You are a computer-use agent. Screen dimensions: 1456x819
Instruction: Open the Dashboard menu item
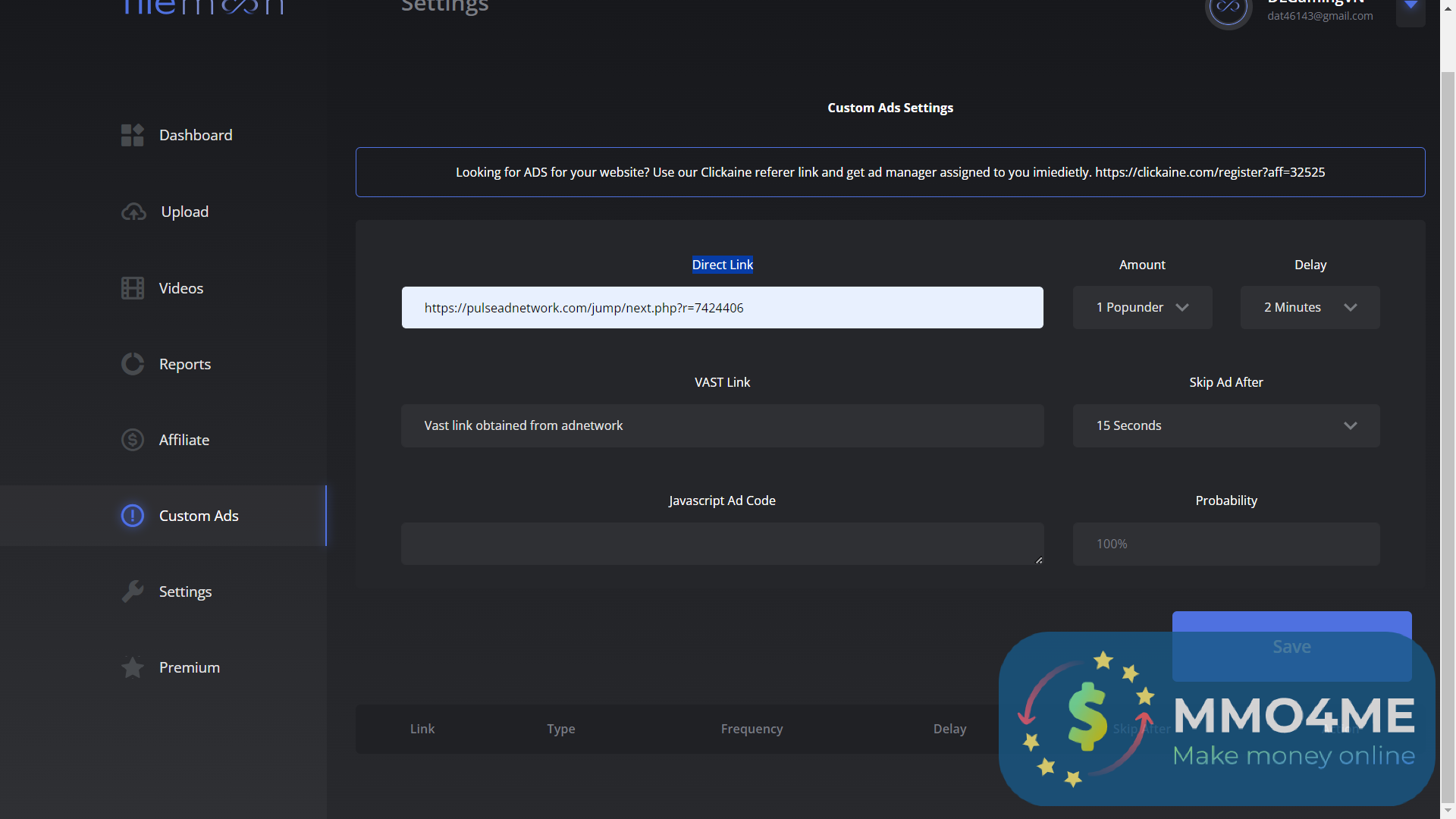(196, 135)
